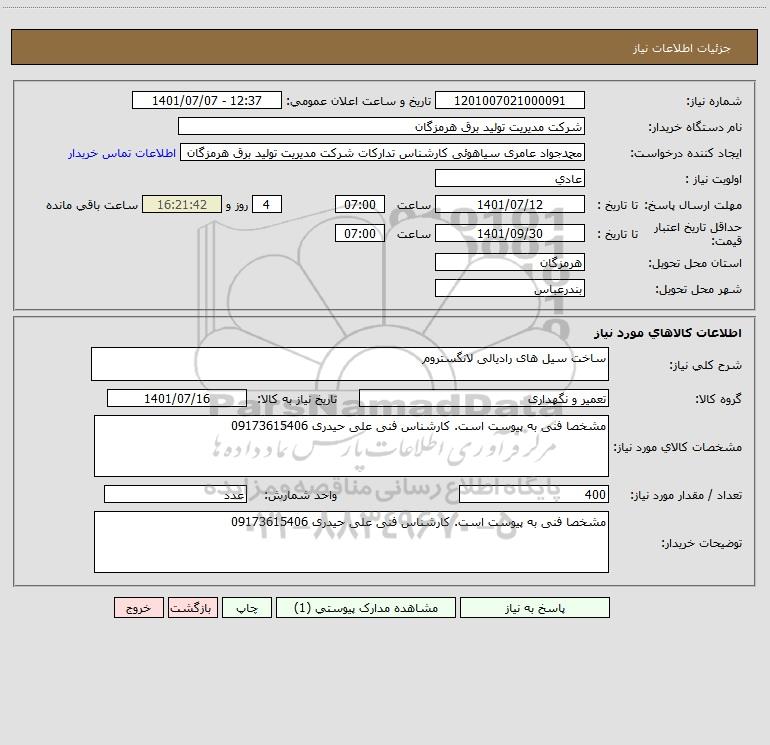Click label 'گروه کالا:'
This screenshot has width=770, height=745.
pos(719,399)
